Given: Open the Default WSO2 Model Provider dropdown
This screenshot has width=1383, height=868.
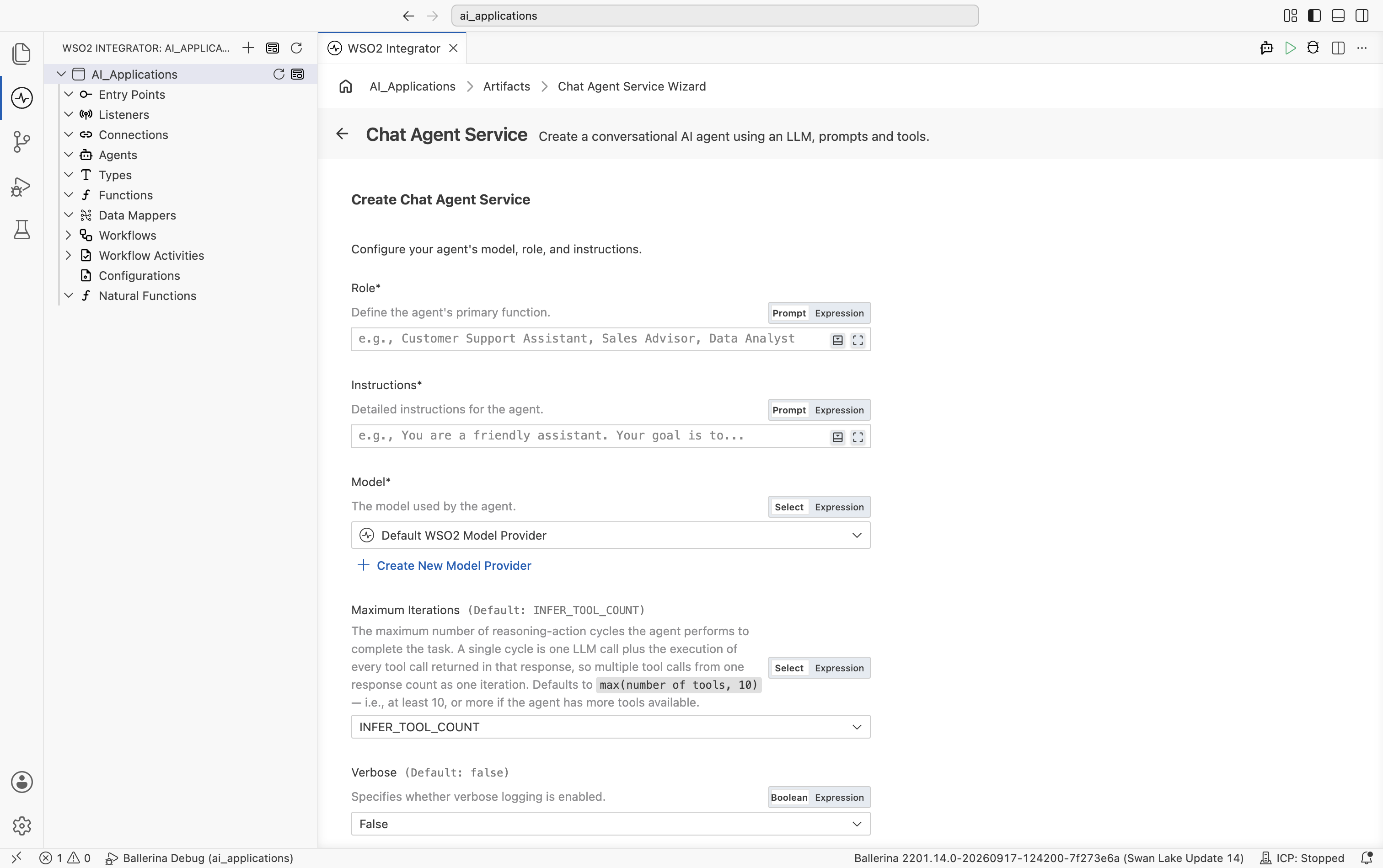Looking at the screenshot, I should click(x=611, y=535).
